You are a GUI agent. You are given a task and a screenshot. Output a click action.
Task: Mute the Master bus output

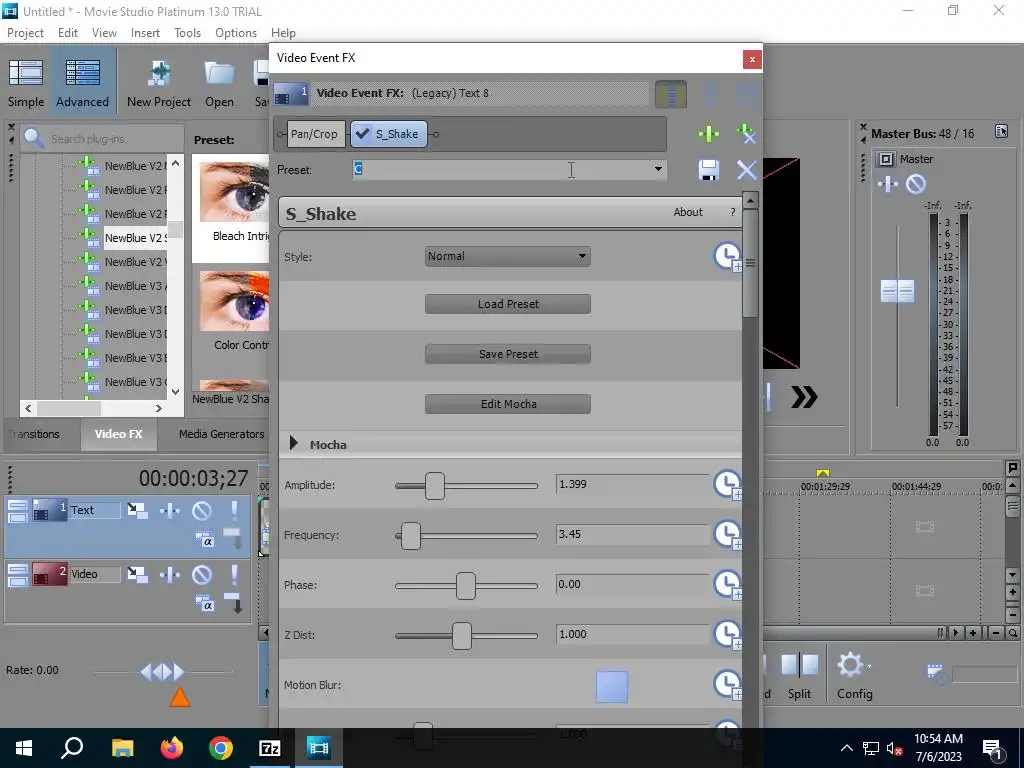916,184
